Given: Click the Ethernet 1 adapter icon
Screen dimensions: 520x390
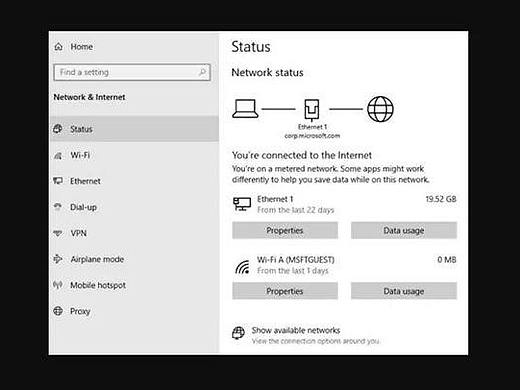Looking at the screenshot, I should pos(242,204).
